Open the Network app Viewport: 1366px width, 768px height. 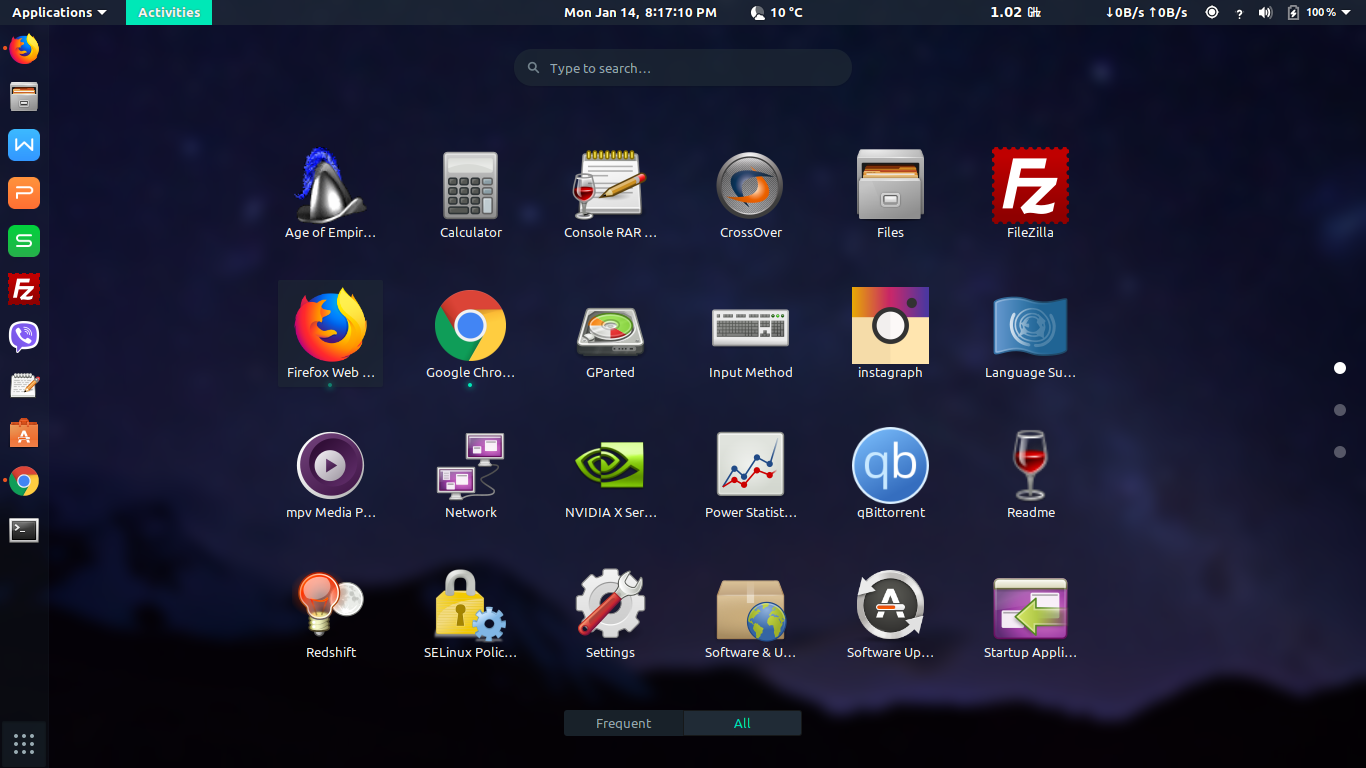pyautogui.click(x=470, y=466)
